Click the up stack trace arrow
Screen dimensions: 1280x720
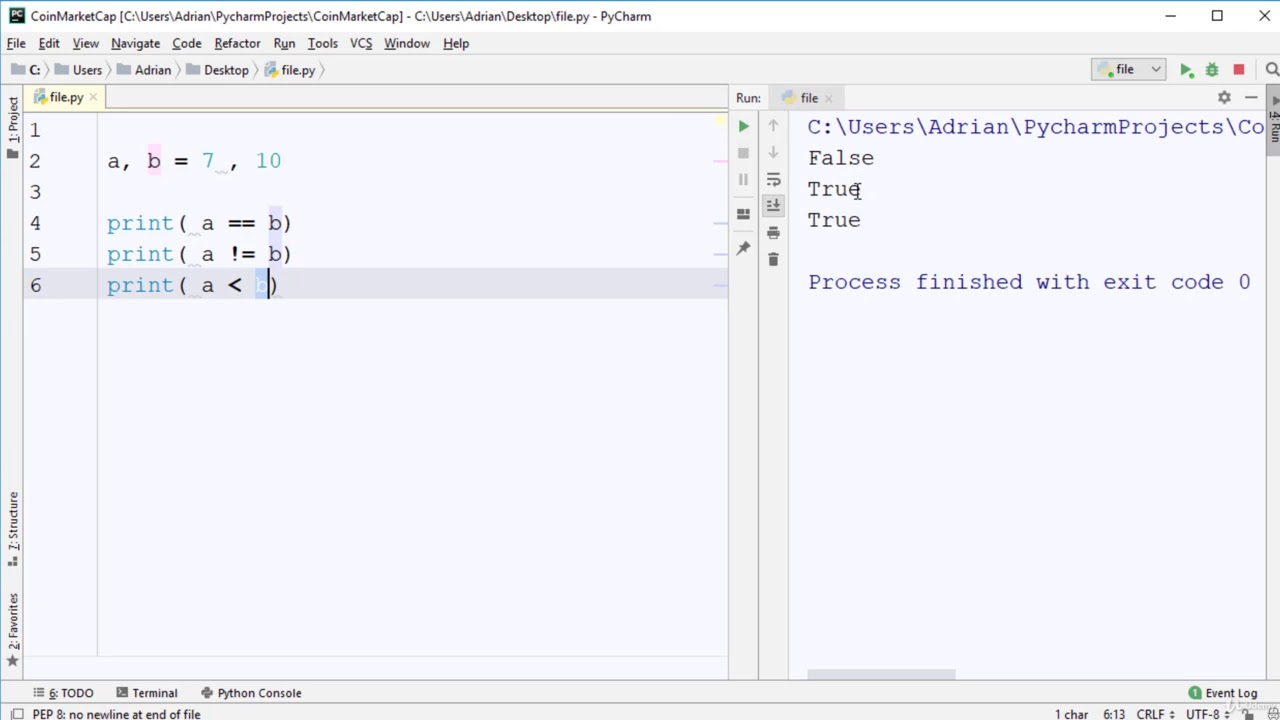coord(773,126)
